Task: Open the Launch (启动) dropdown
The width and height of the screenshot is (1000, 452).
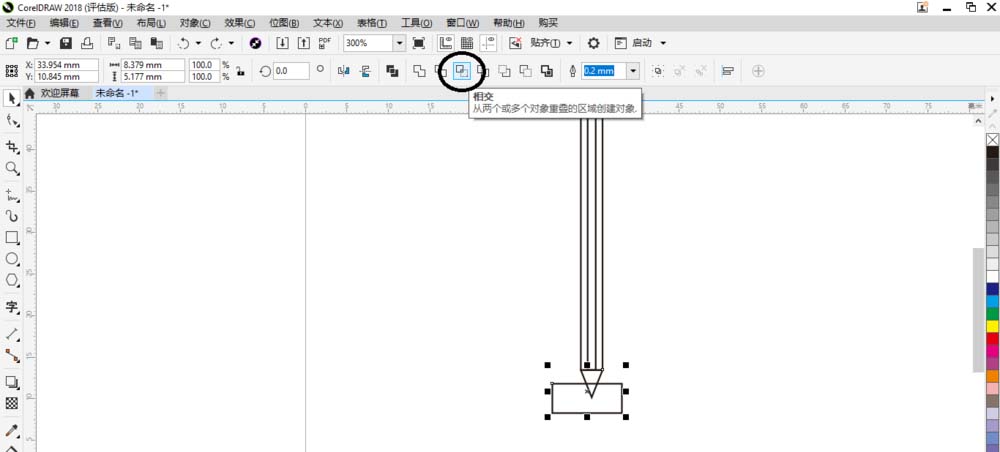Action: coord(663,43)
